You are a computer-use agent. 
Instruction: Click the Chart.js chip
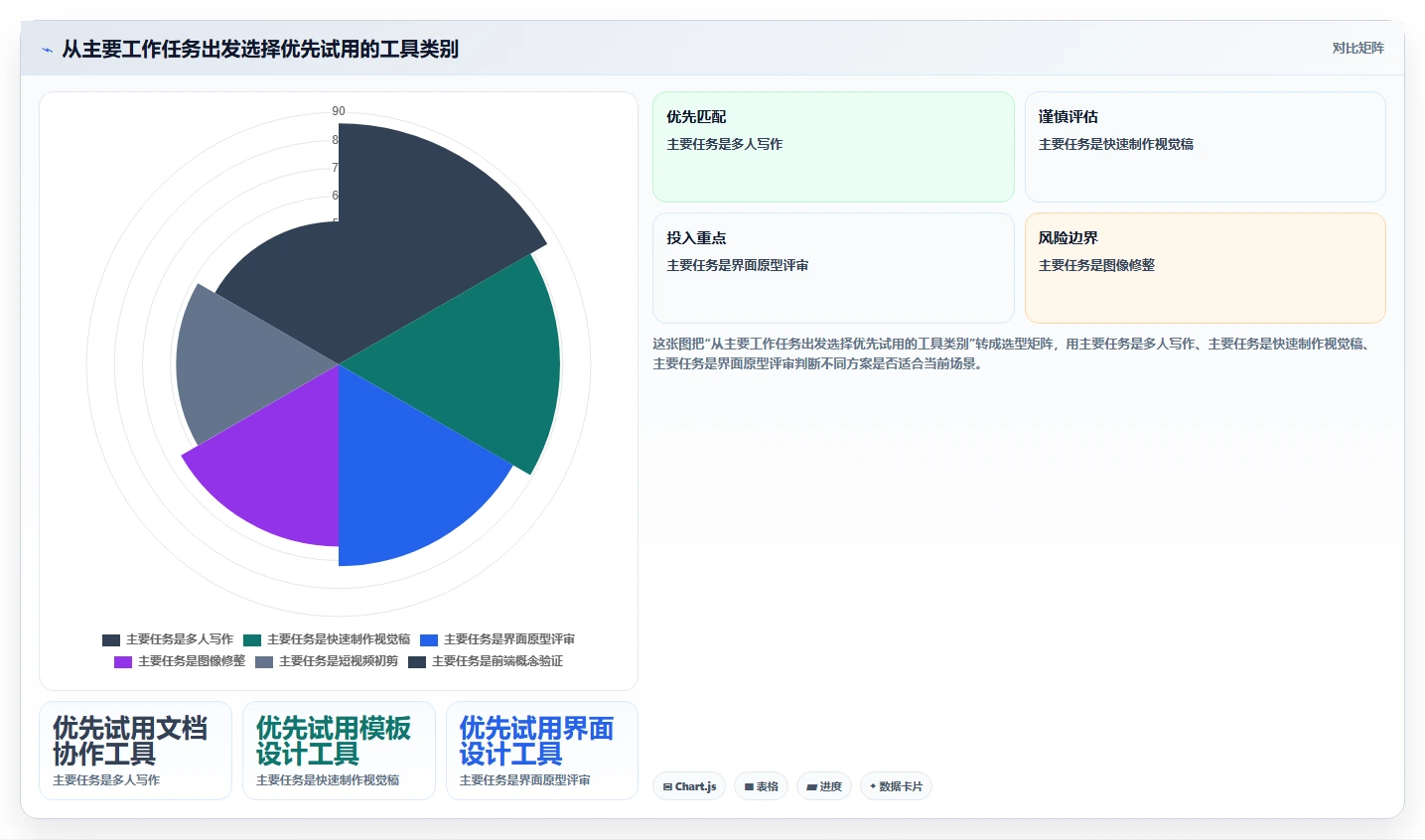point(689,786)
